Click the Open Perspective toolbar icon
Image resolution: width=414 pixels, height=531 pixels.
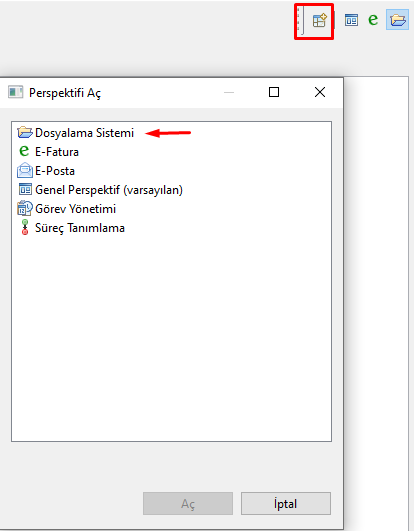[x=320, y=21]
